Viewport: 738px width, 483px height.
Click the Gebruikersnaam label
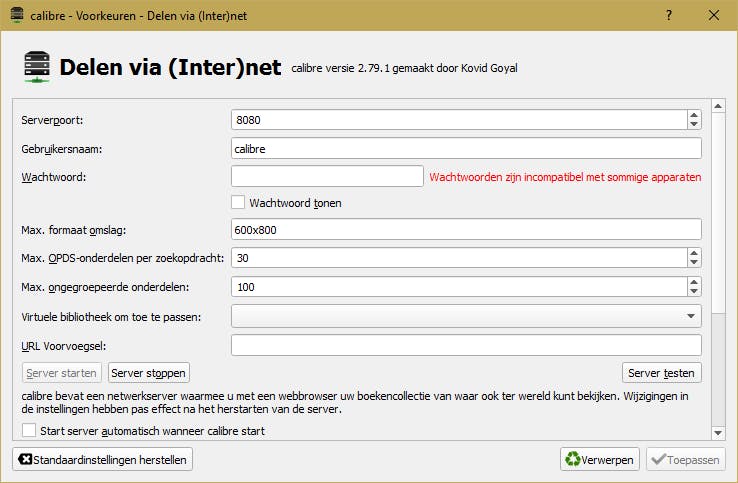tap(62, 149)
